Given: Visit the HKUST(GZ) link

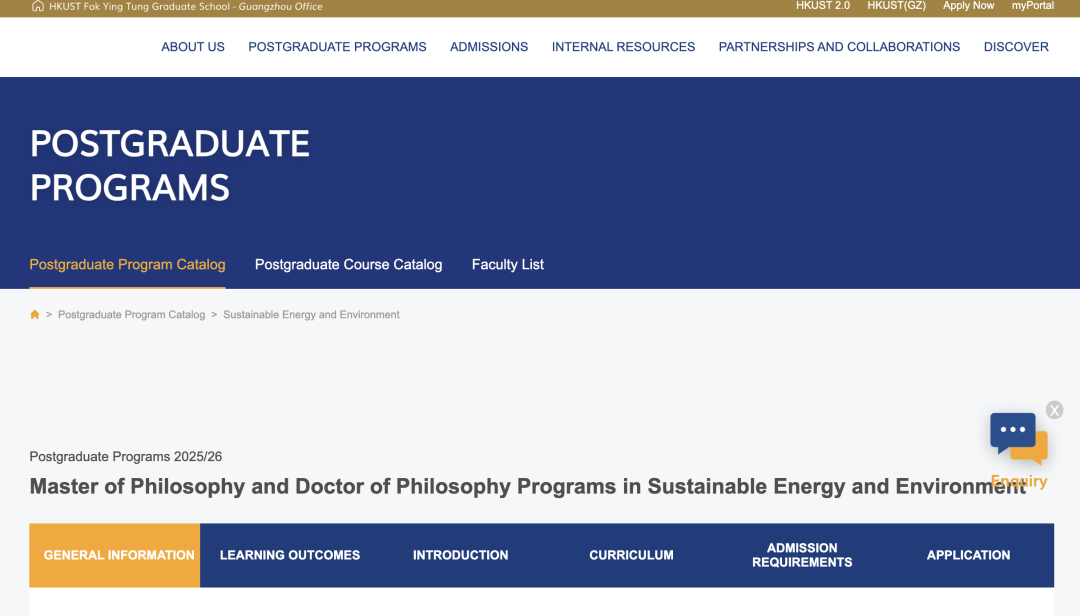Looking at the screenshot, I should pyautogui.click(x=896, y=6).
